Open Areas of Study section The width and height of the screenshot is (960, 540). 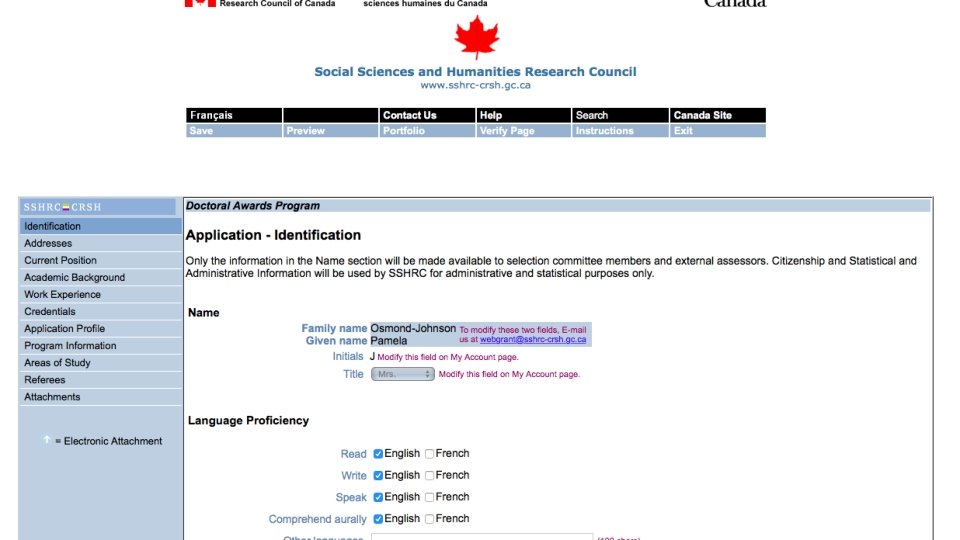tap(101, 363)
